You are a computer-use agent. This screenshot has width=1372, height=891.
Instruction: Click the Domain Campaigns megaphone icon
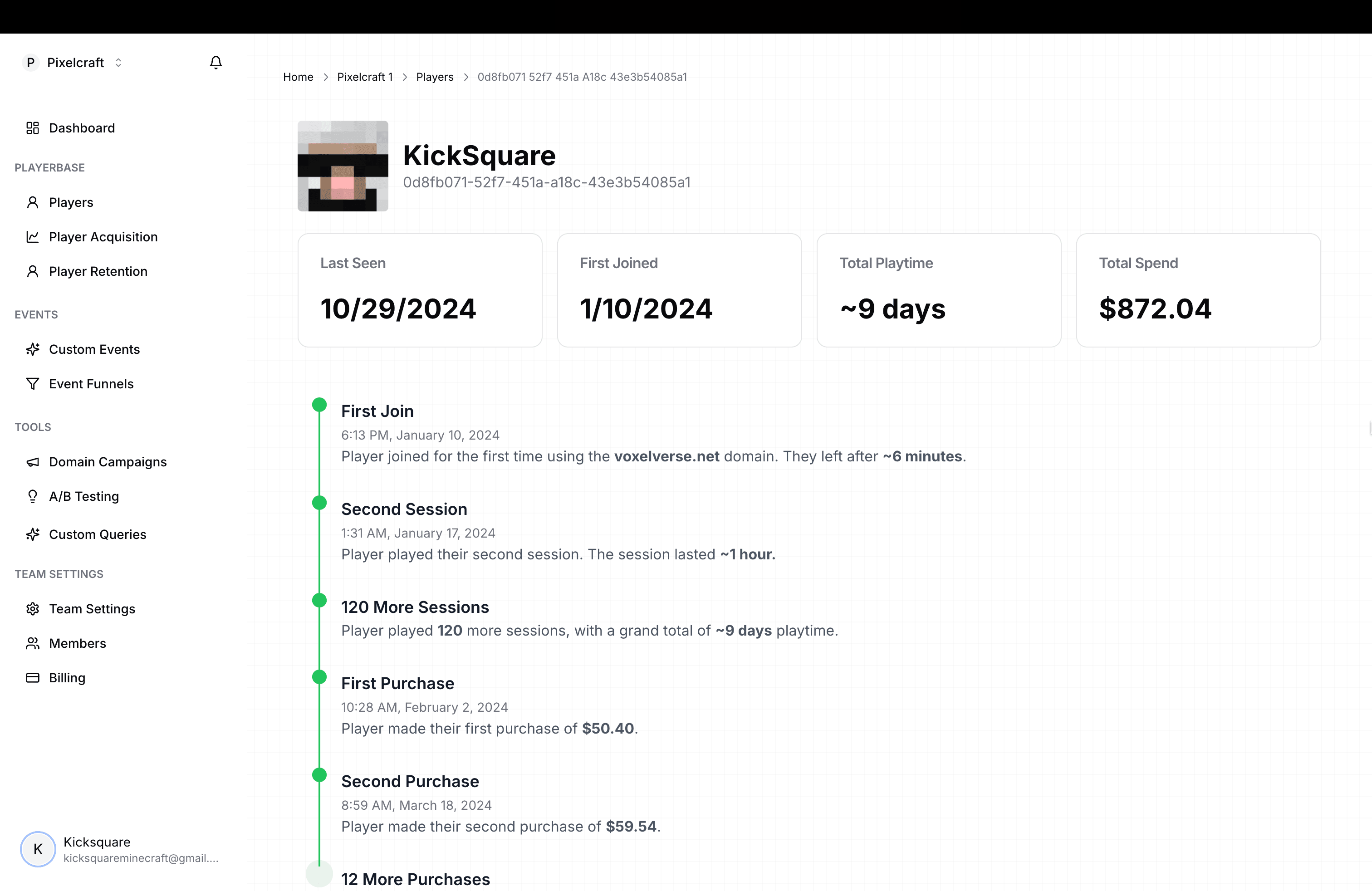pyautogui.click(x=33, y=462)
